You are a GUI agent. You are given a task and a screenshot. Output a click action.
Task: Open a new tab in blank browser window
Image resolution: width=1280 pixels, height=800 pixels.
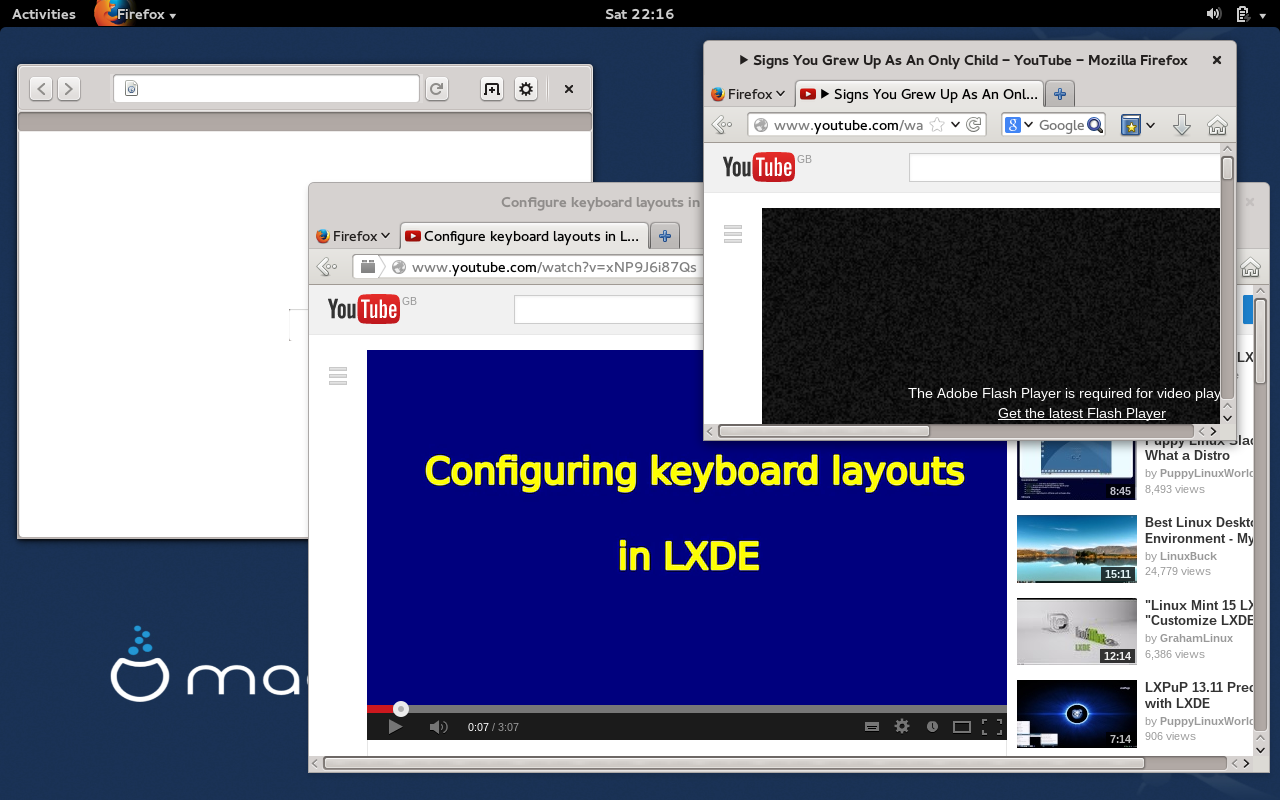coord(491,89)
